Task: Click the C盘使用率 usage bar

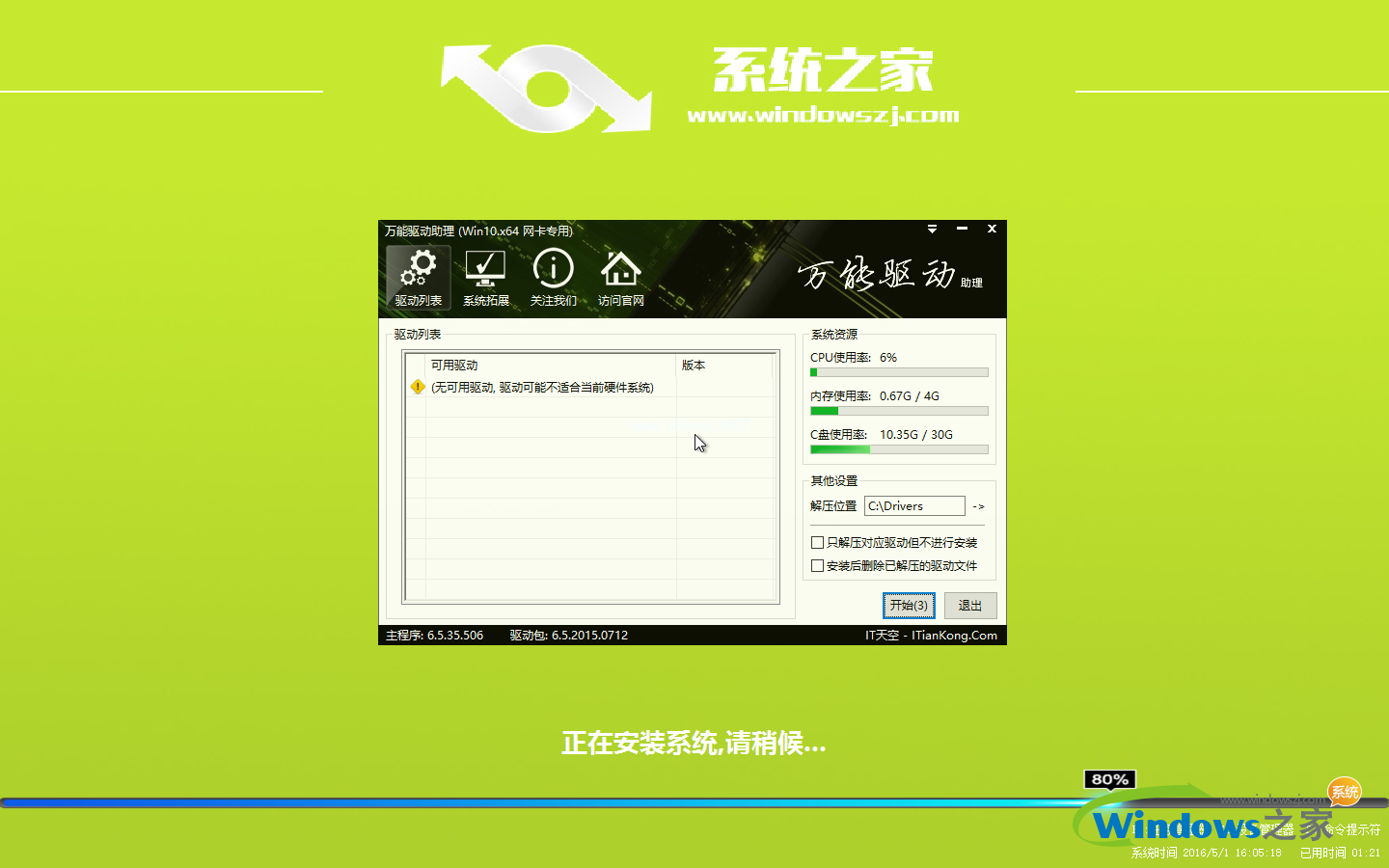Action: pyautogui.click(x=898, y=448)
